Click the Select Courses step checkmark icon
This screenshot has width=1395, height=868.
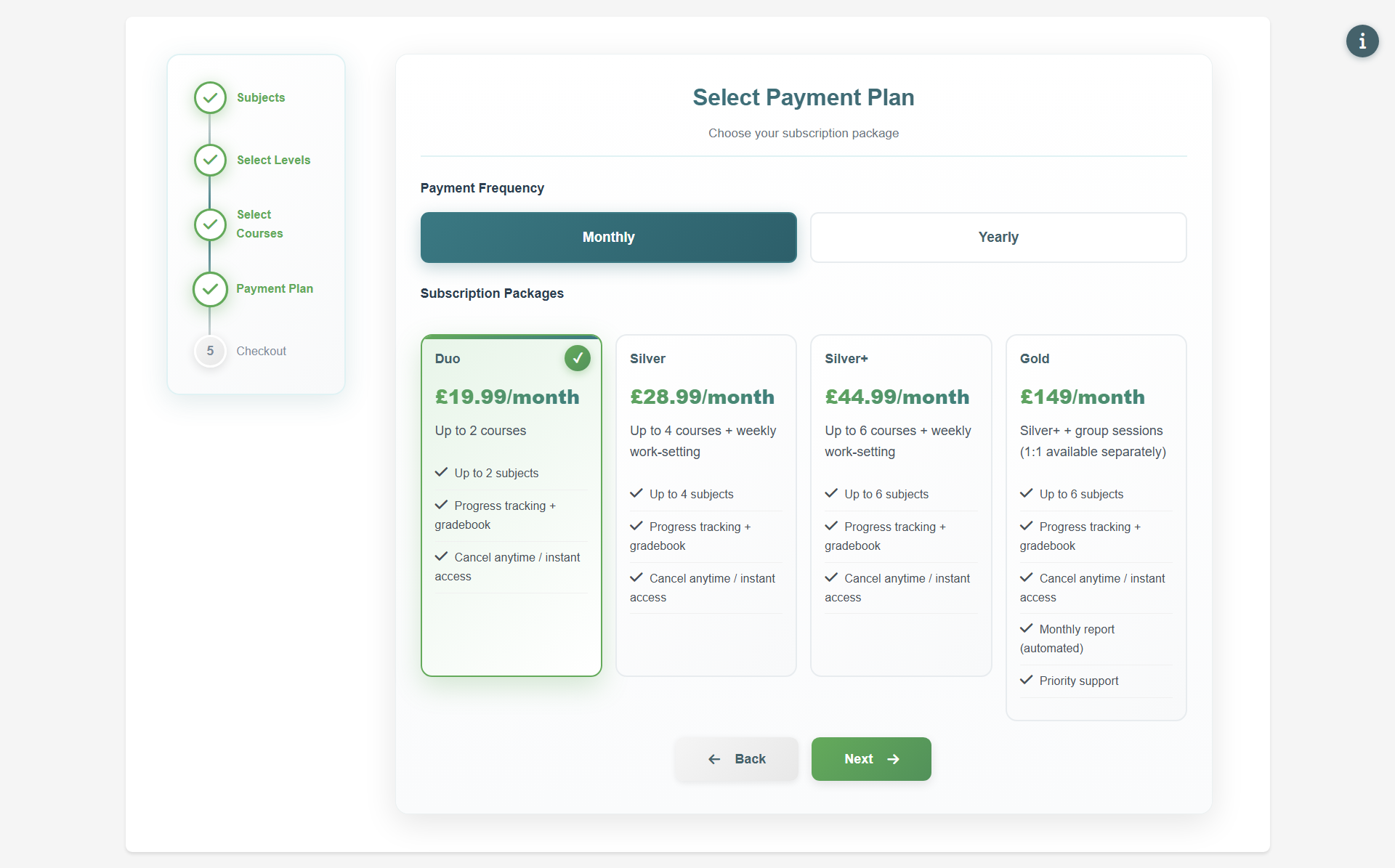210,224
